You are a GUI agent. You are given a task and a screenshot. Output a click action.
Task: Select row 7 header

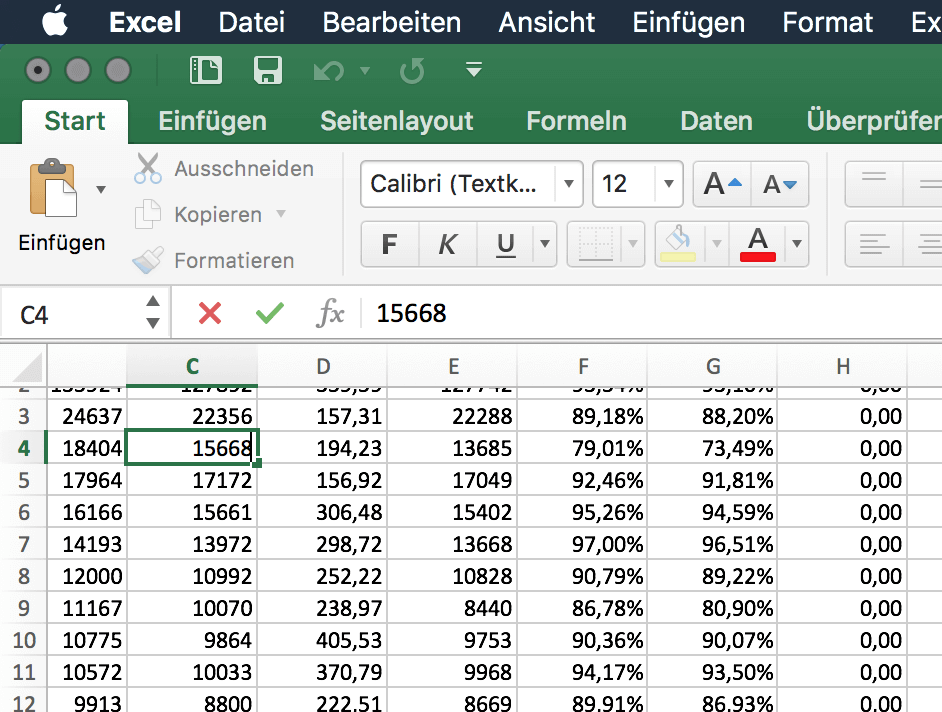coord(24,544)
